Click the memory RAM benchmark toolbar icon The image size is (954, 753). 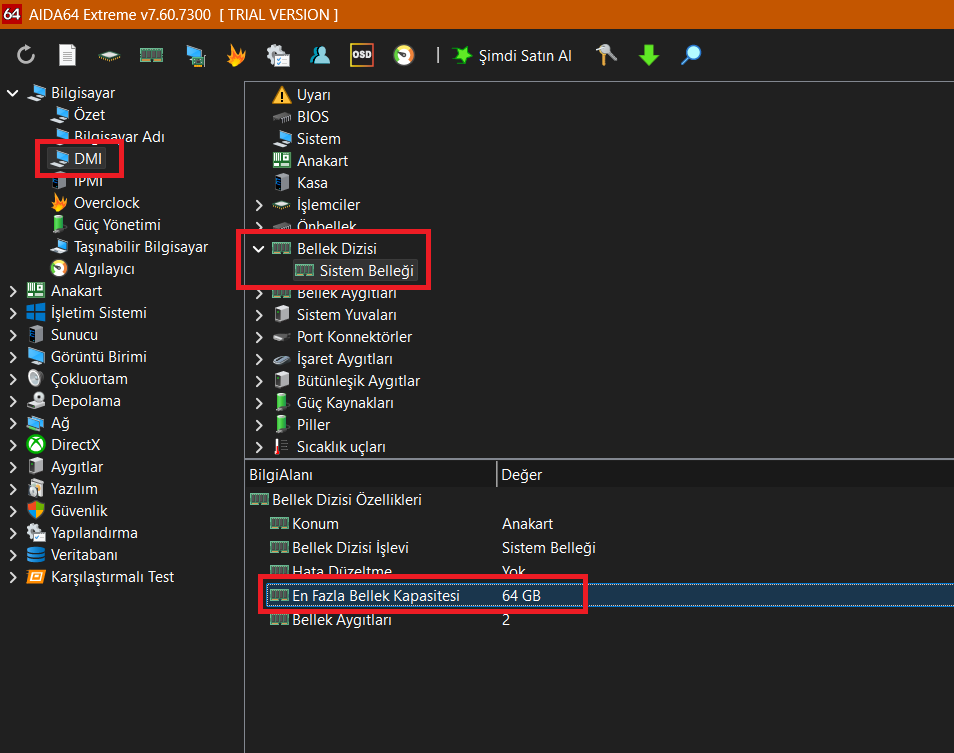point(151,55)
